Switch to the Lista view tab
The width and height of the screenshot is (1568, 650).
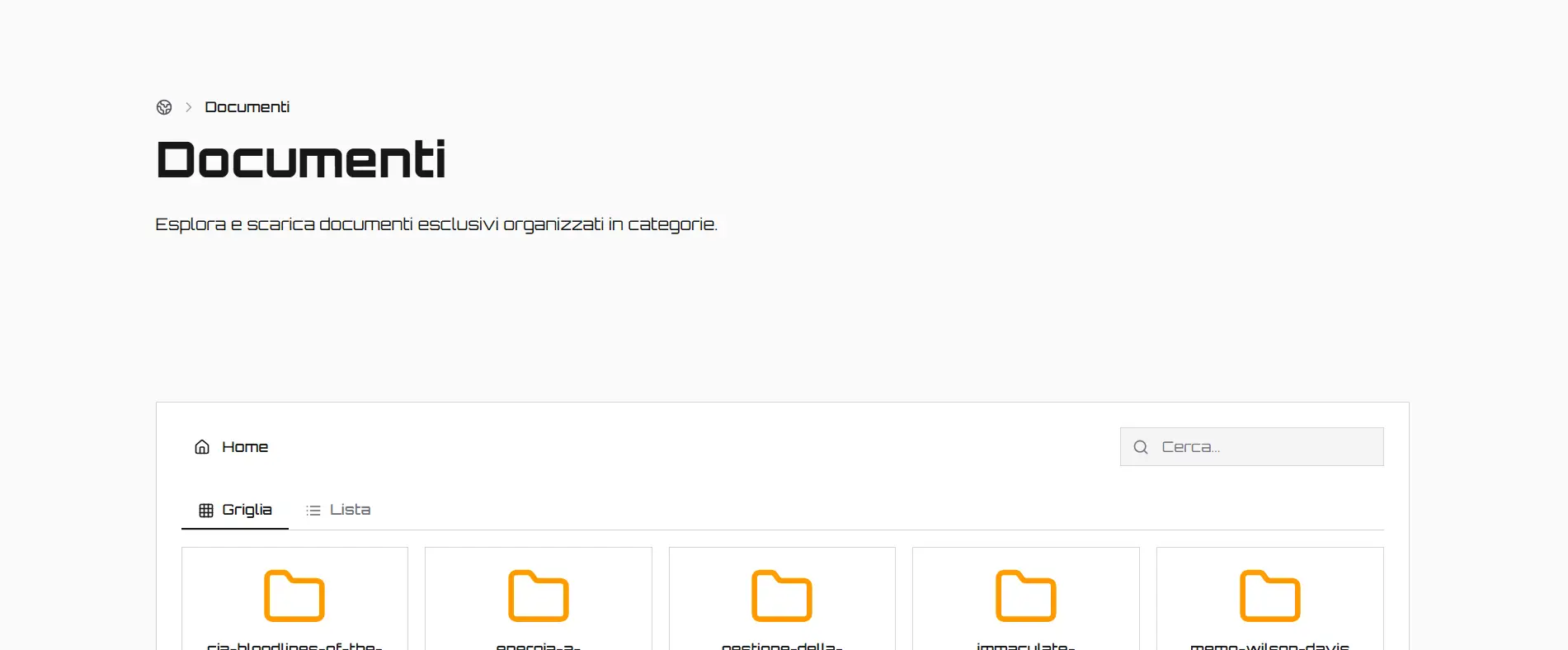(x=338, y=510)
